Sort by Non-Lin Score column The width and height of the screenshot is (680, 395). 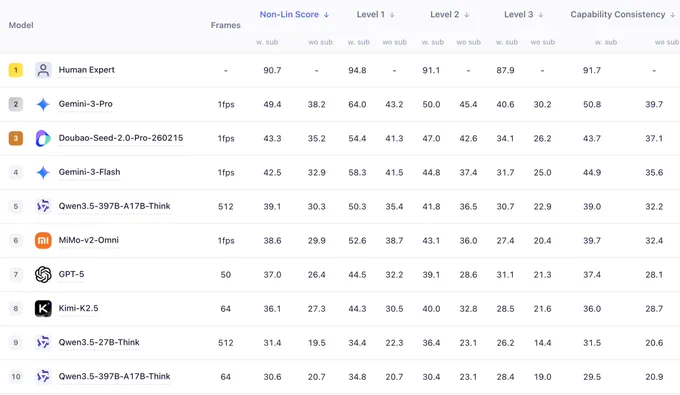coord(294,14)
